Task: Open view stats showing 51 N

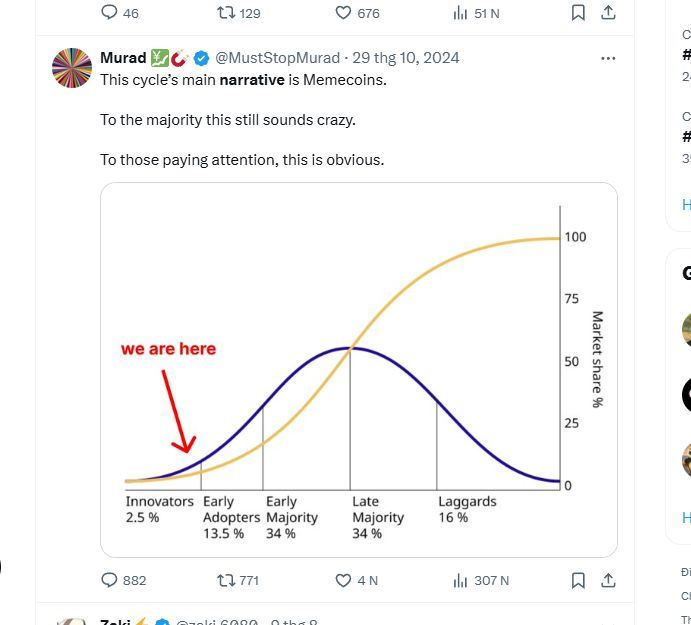Action: click(x=461, y=13)
